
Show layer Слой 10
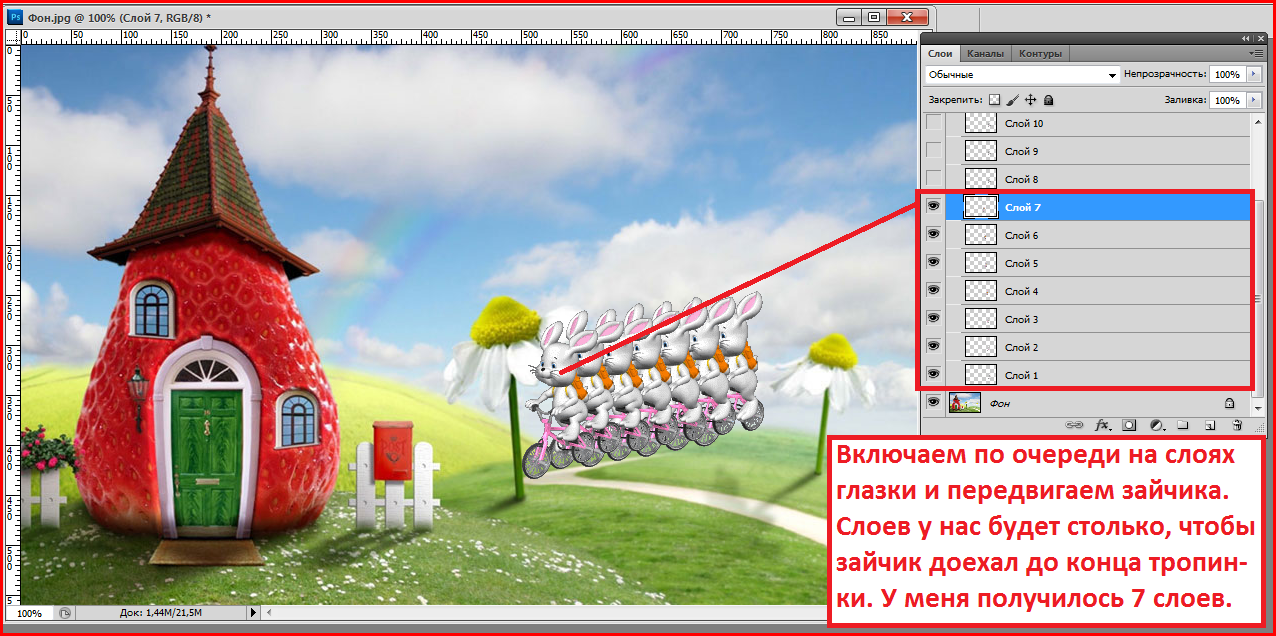(934, 123)
